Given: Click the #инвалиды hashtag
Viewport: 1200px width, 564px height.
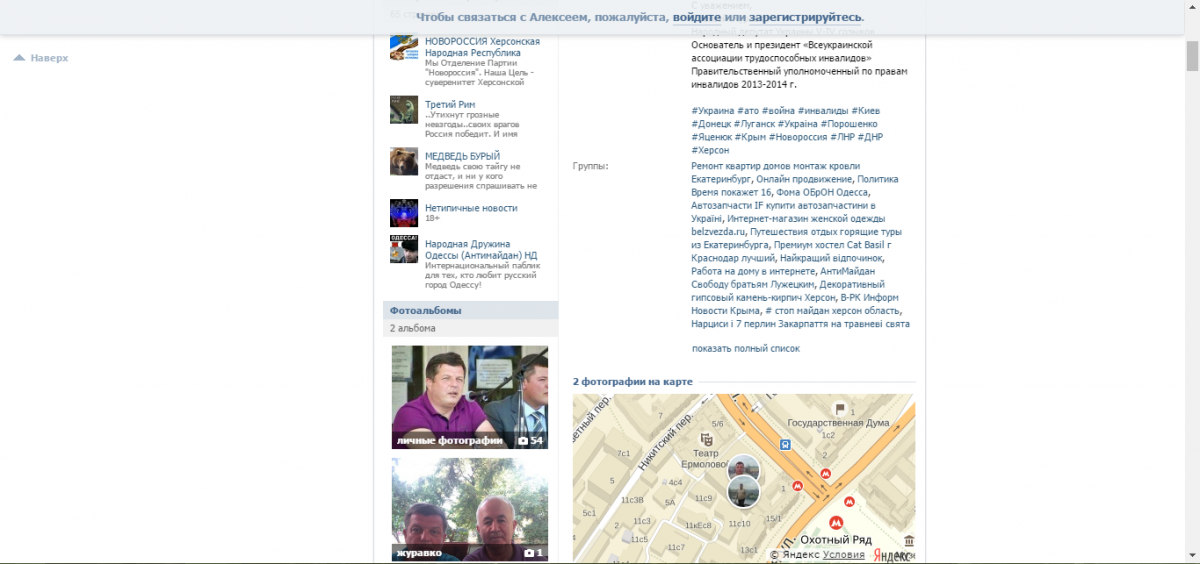Looking at the screenshot, I should 823,111.
